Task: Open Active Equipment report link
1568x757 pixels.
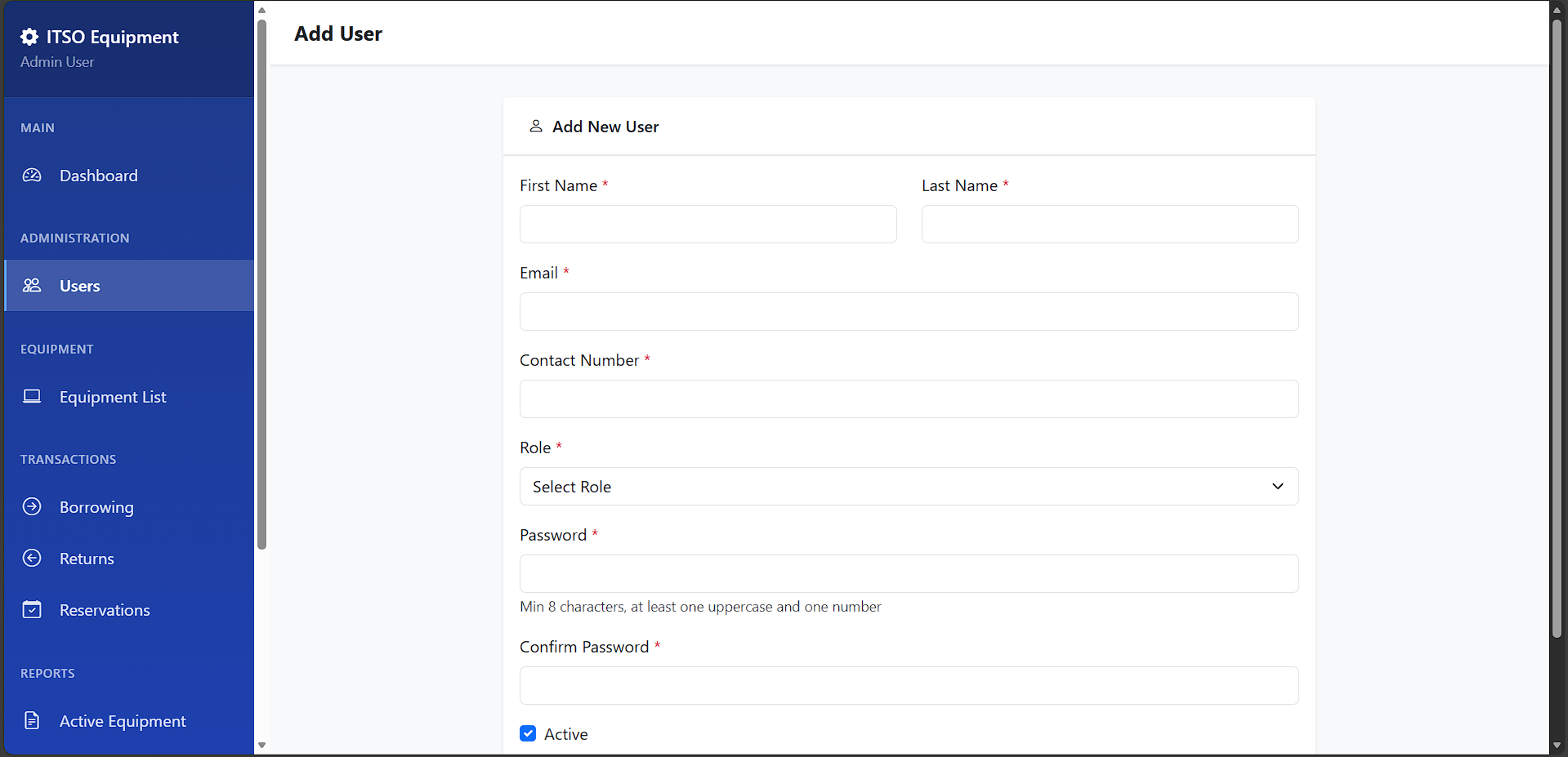Action: point(123,721)
